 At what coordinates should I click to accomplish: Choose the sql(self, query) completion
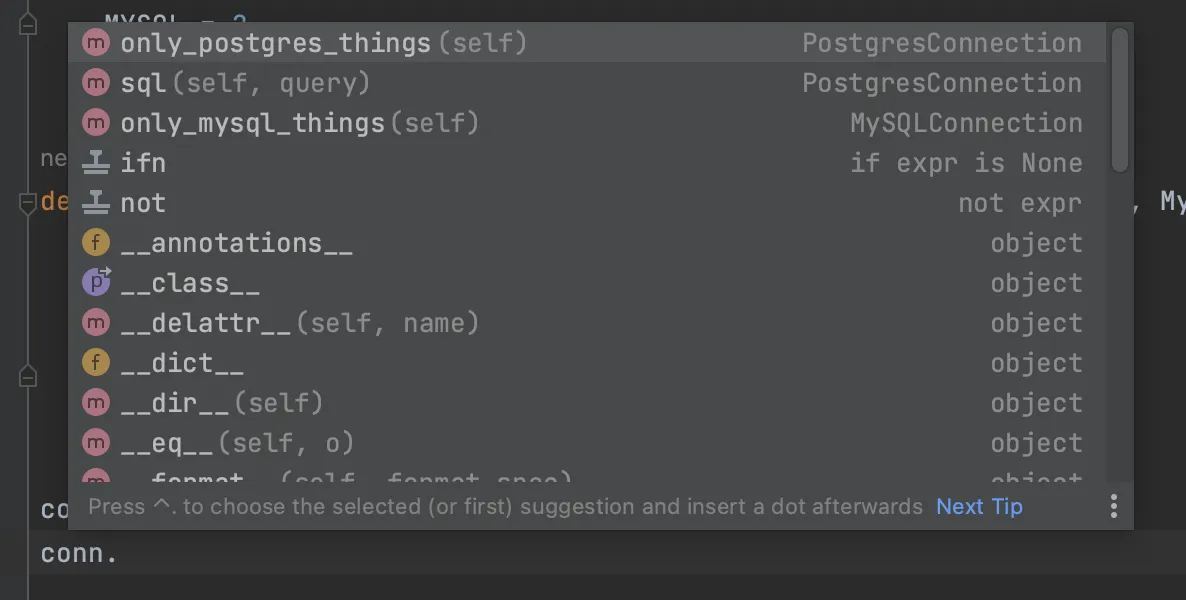(x=245, y=83)
